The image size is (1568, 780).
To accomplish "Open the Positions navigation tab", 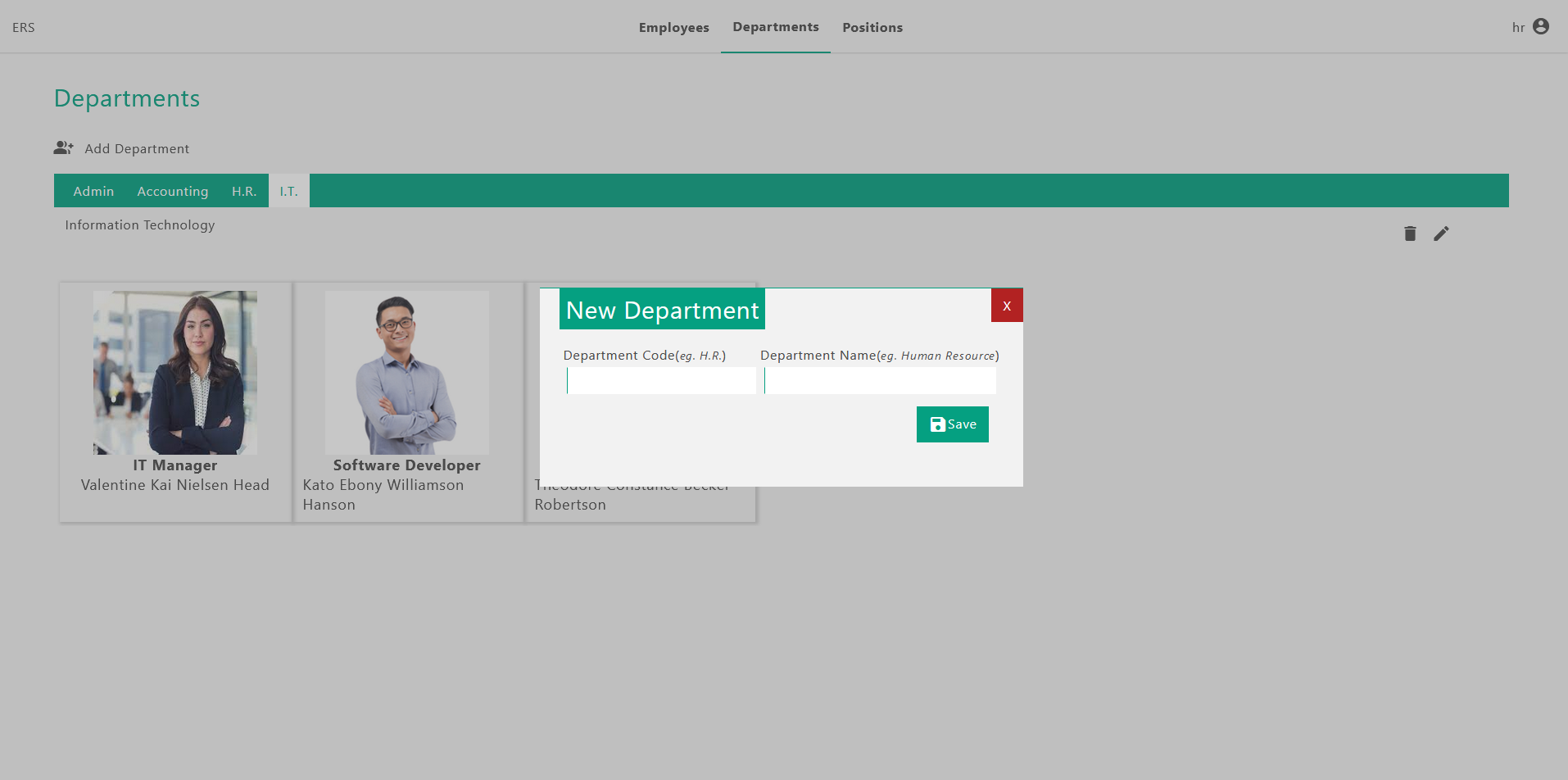I will coord(872,28).
